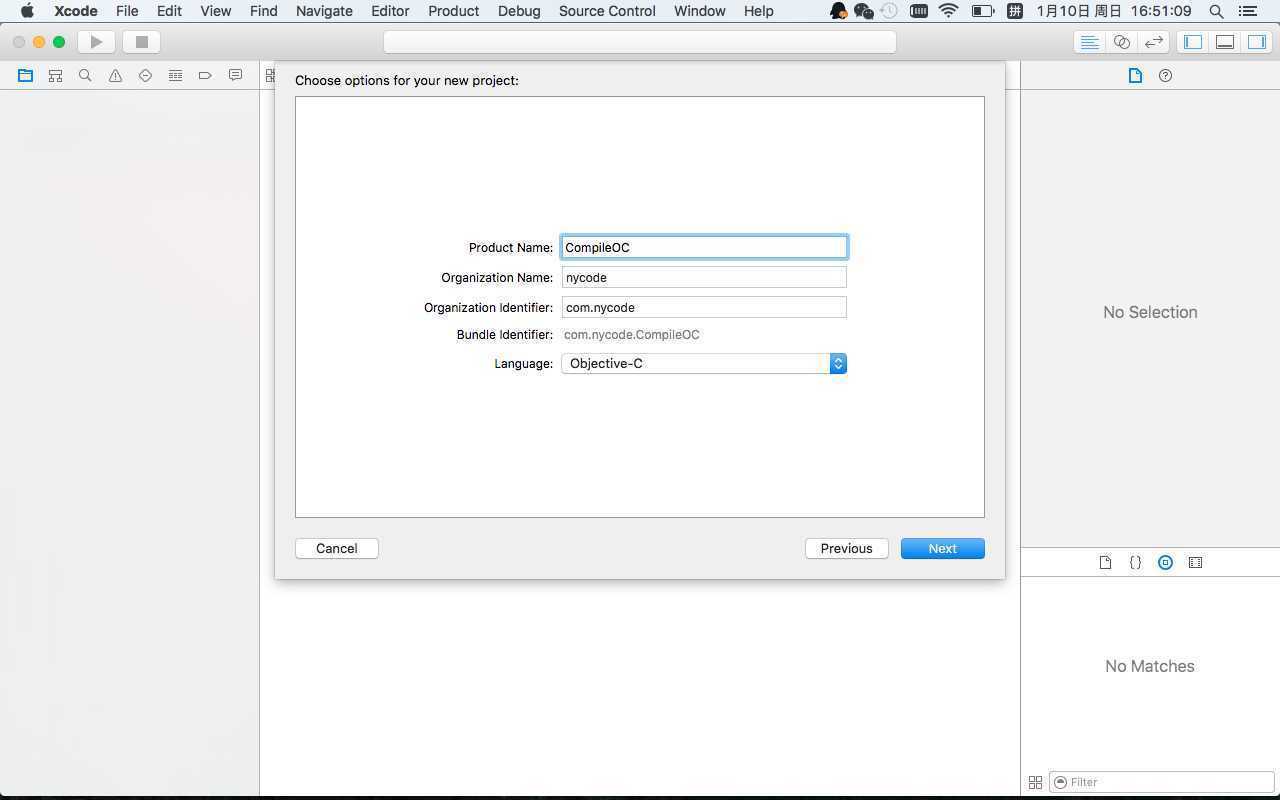1280x800 pixels.
Task: Click the Time Machine menu bar icon
Action: coord(889,11)
